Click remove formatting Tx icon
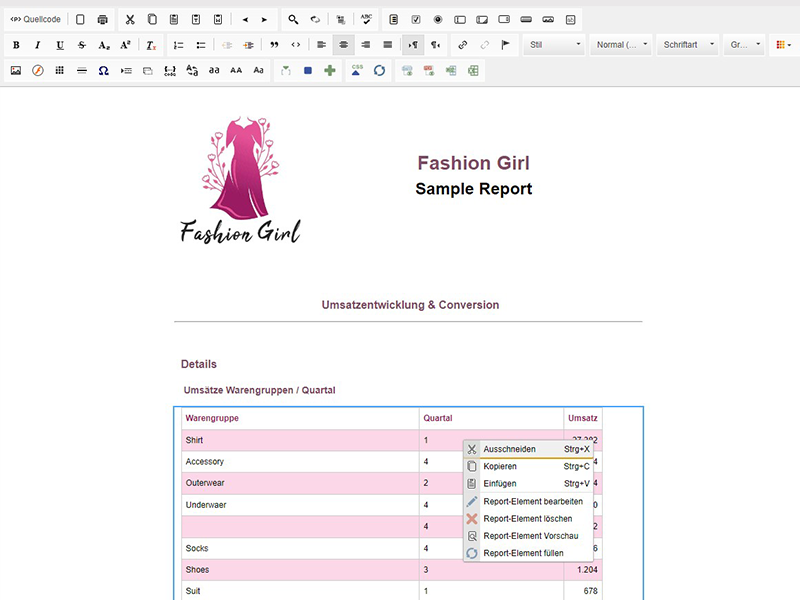The image size is (800, 600). tap(151, 45)
